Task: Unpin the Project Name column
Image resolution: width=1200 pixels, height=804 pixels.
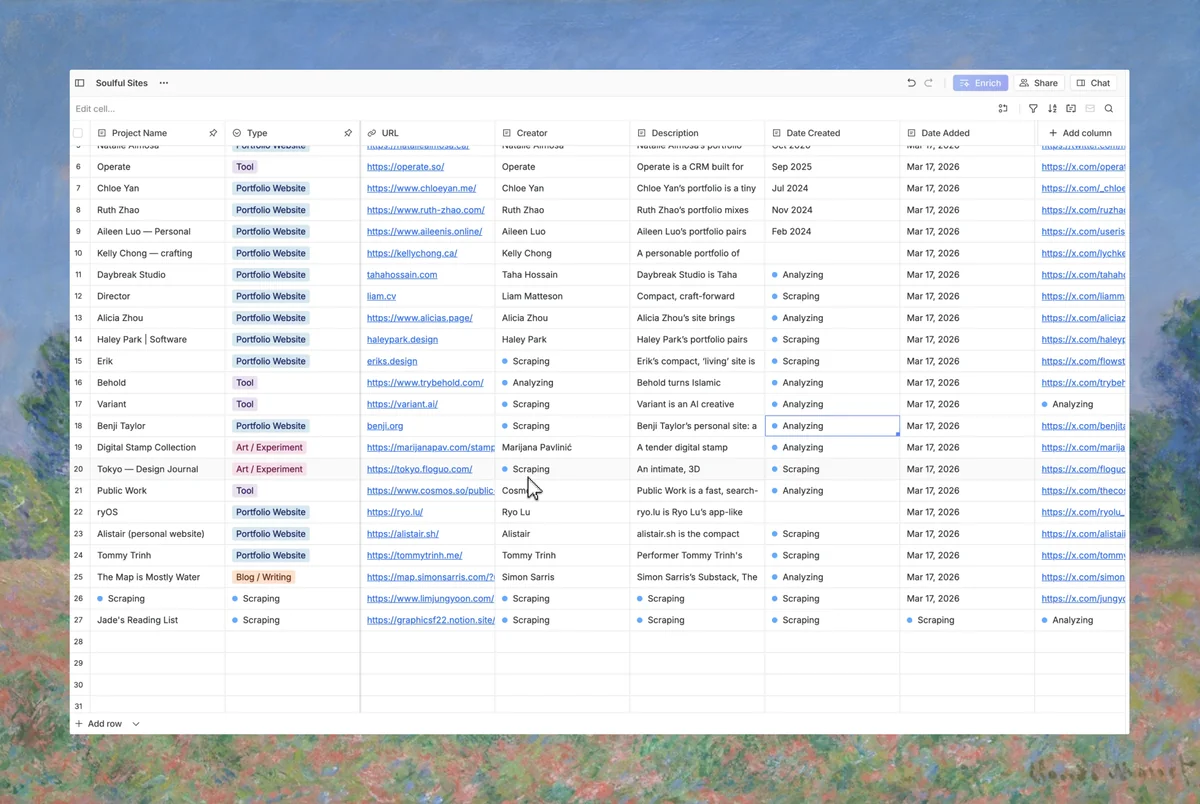Action: (x=213, y=133)
